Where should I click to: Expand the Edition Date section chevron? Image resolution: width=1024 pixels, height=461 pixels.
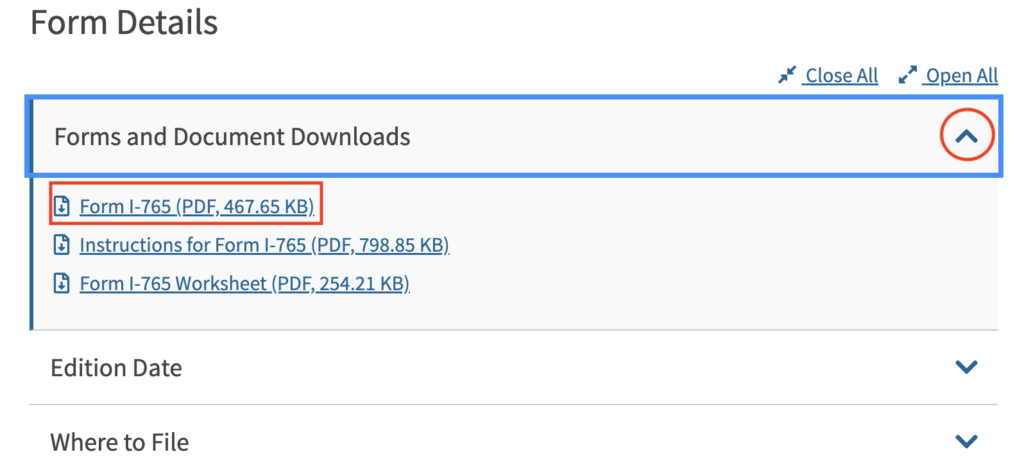point(966,367)
